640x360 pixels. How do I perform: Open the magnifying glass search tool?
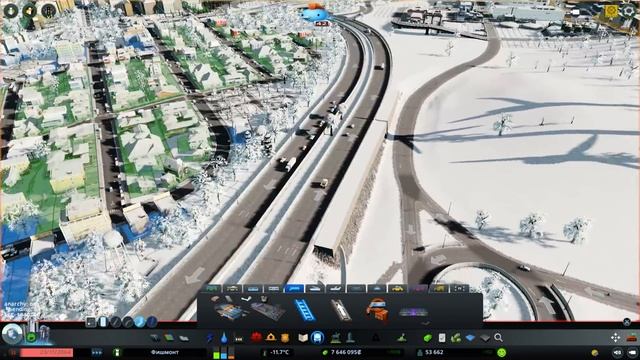click(498, 338)
